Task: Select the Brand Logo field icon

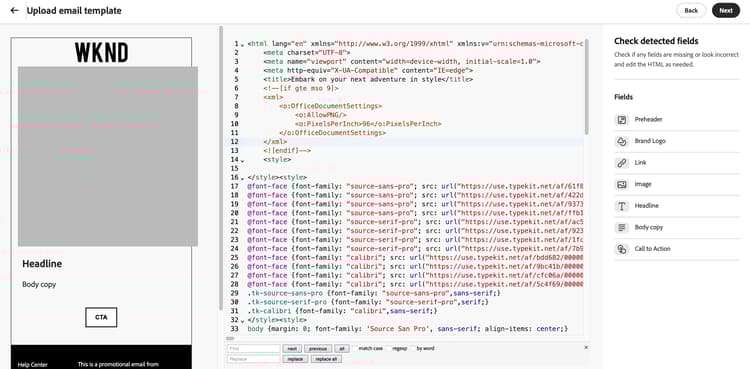Action: click(x=621, y=141)
